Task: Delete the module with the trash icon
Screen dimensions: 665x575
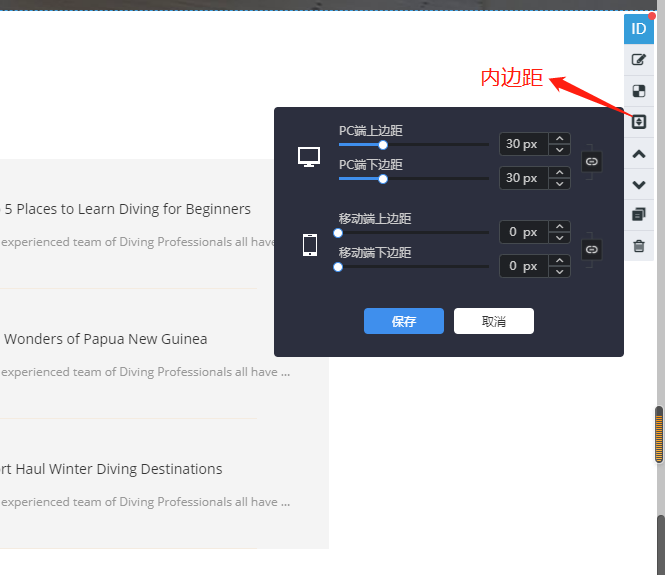Action: pos(639,246)
